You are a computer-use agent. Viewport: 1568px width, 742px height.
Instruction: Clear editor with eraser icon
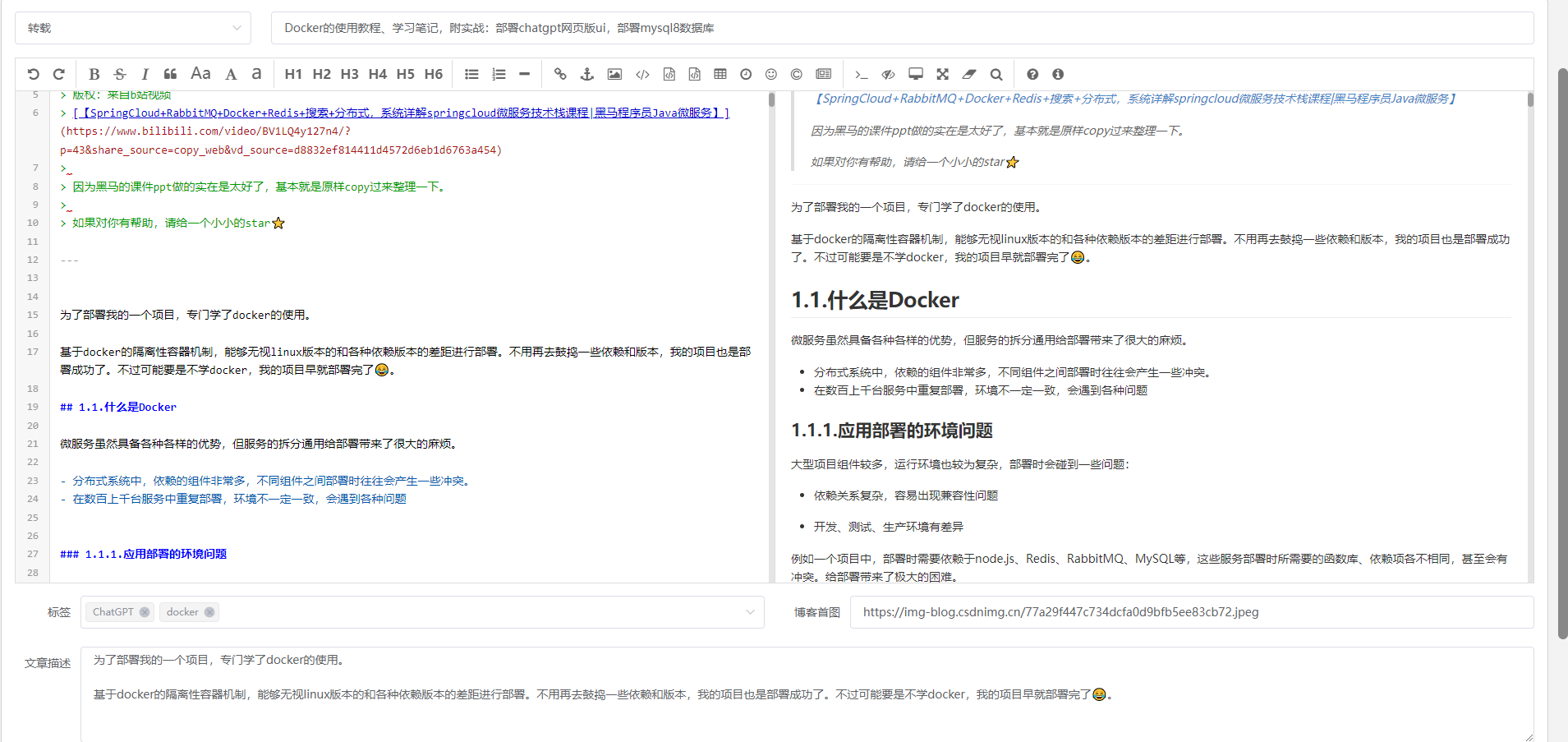point(969,74)
